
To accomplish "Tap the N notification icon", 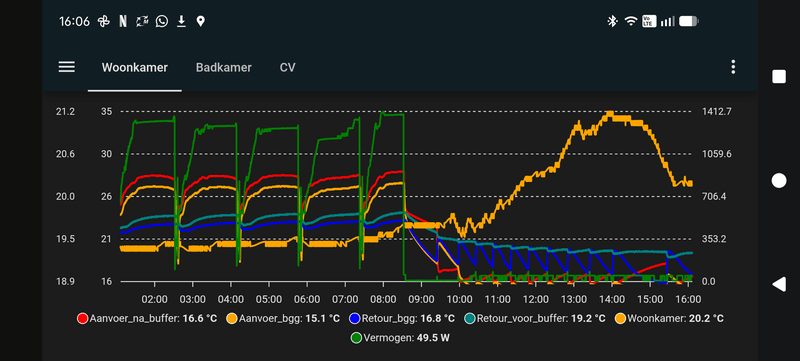I will coord(123,21).
